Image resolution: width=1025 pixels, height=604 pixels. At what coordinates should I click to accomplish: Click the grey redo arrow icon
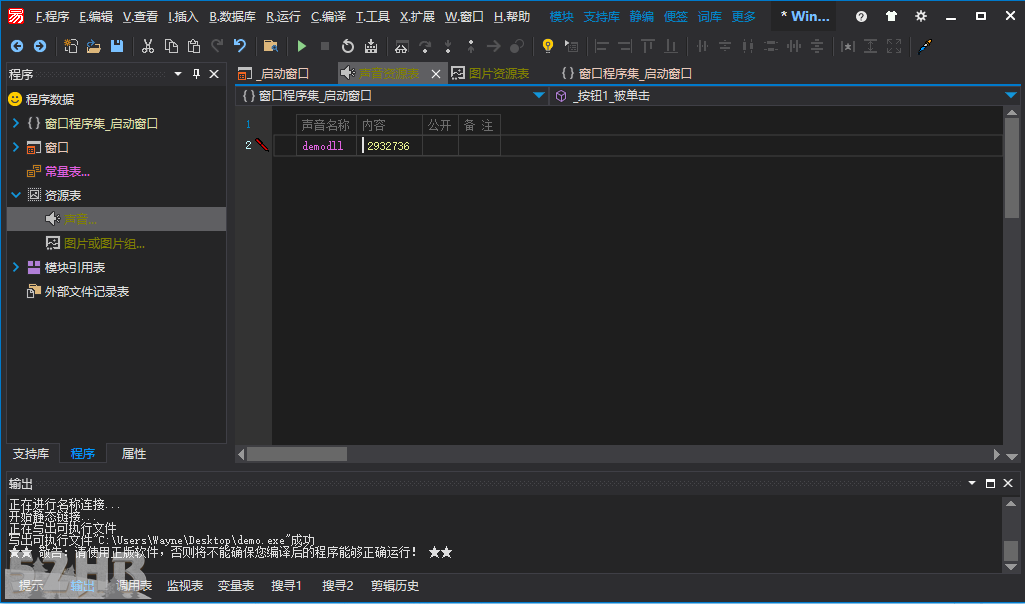217,46
